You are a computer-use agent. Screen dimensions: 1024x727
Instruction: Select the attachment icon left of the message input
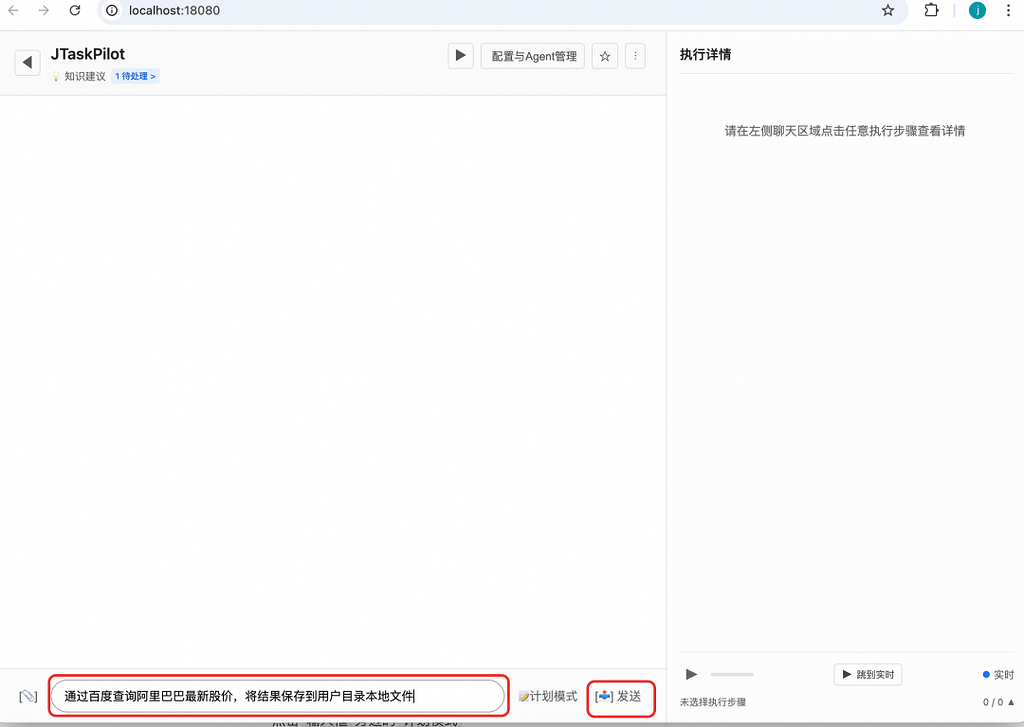tap(29, 696)
